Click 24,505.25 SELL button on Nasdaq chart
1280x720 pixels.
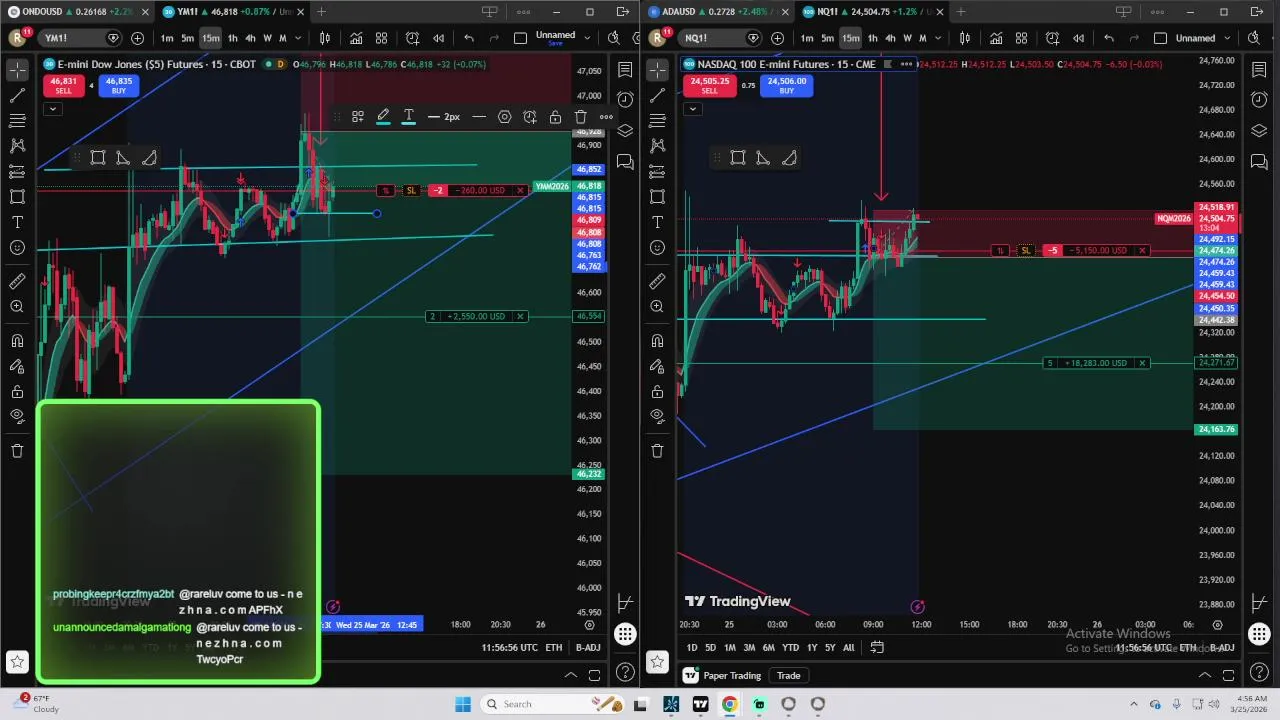coord(709,86)
